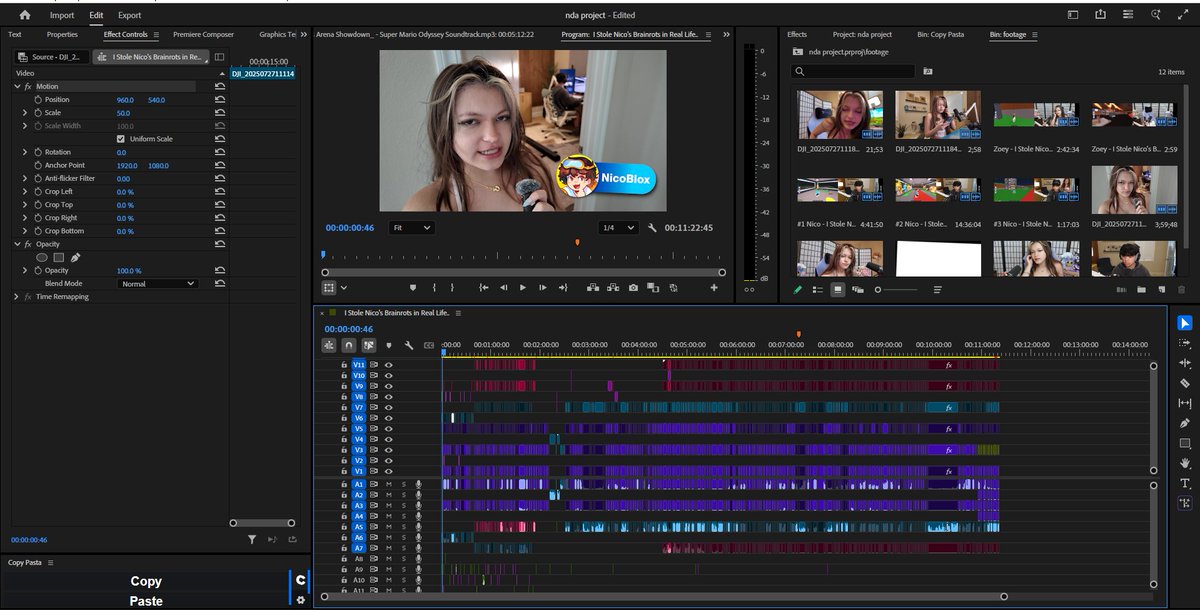Click the bin search field
This screenshot has width=1200, height=610.
pyautogui.click(x=853, y=71)
